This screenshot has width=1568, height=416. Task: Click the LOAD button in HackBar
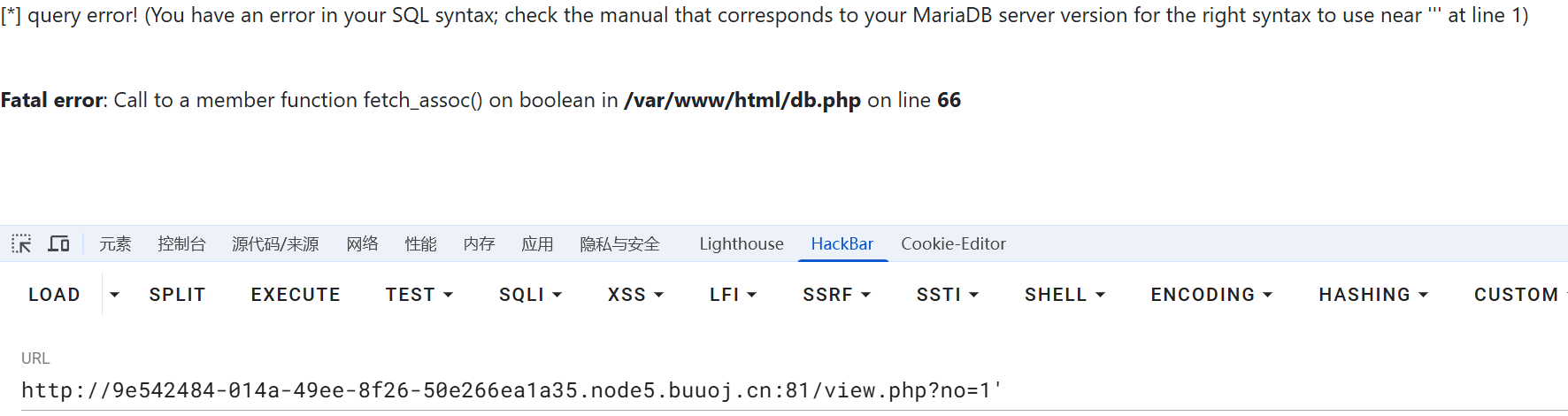[x=54, y=295]
